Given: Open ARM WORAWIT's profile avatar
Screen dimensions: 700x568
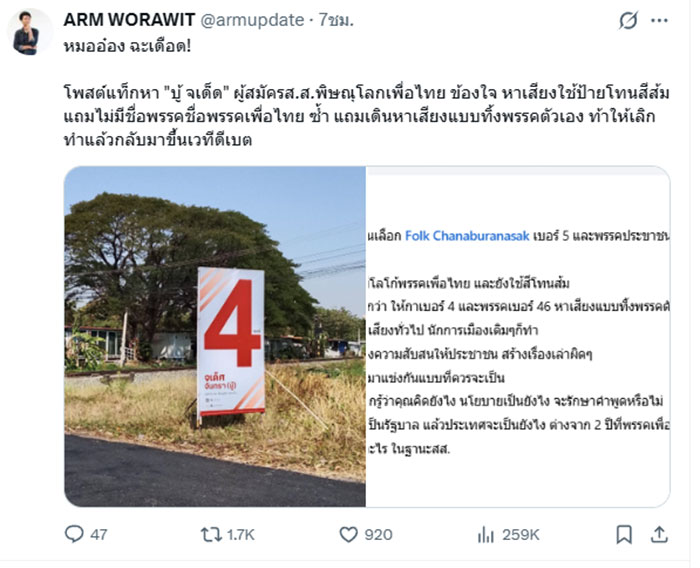Looking at the screenshot, I should (x=27, y=33).
